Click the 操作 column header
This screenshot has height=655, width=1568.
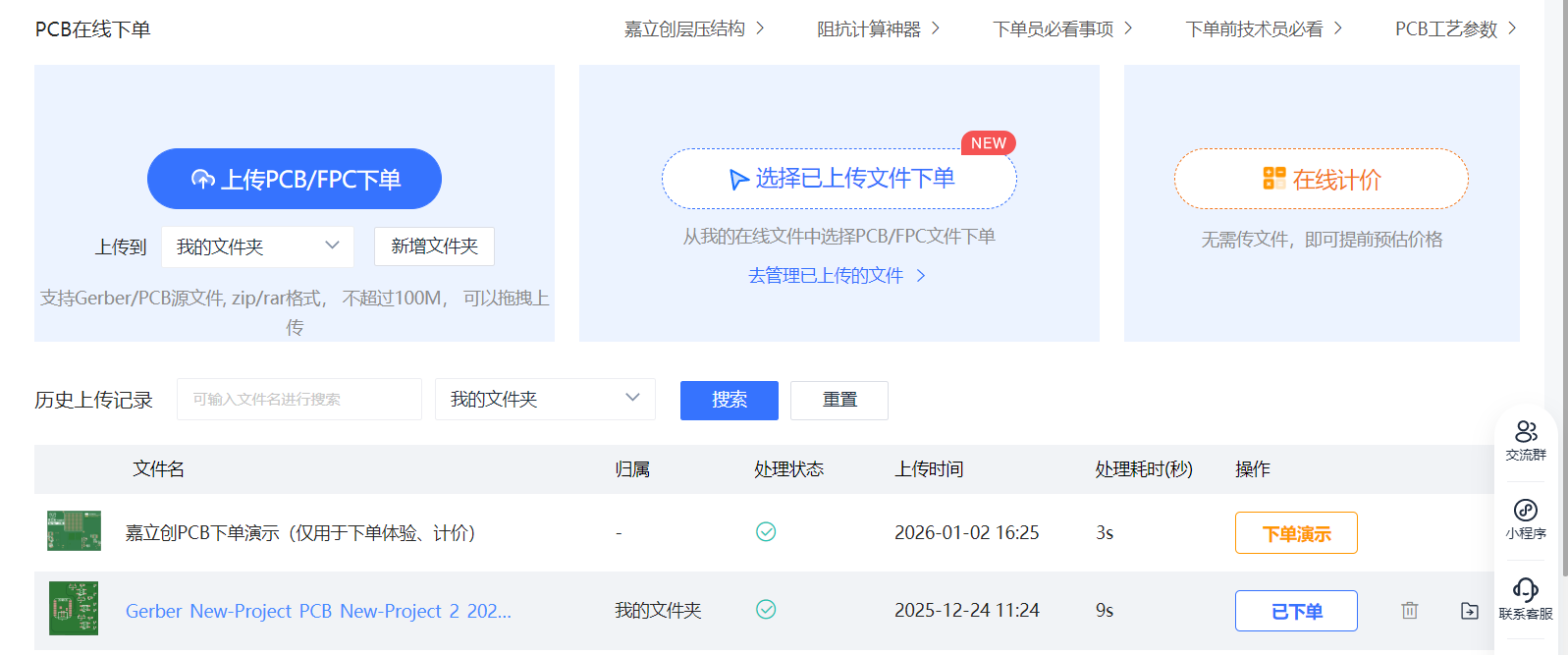1252,468
